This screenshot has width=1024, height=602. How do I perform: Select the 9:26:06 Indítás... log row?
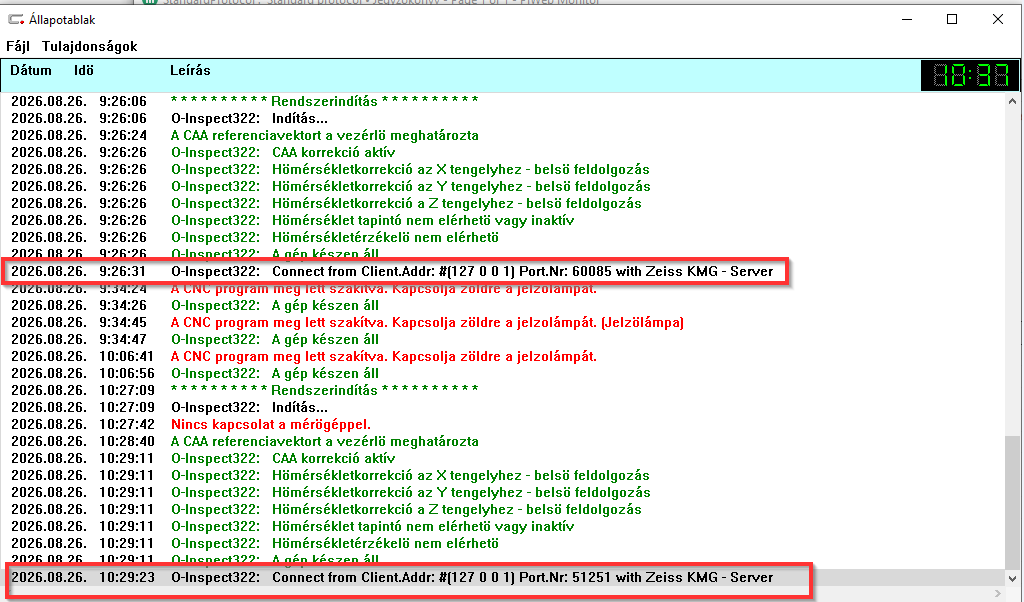(x=503, y=118)
